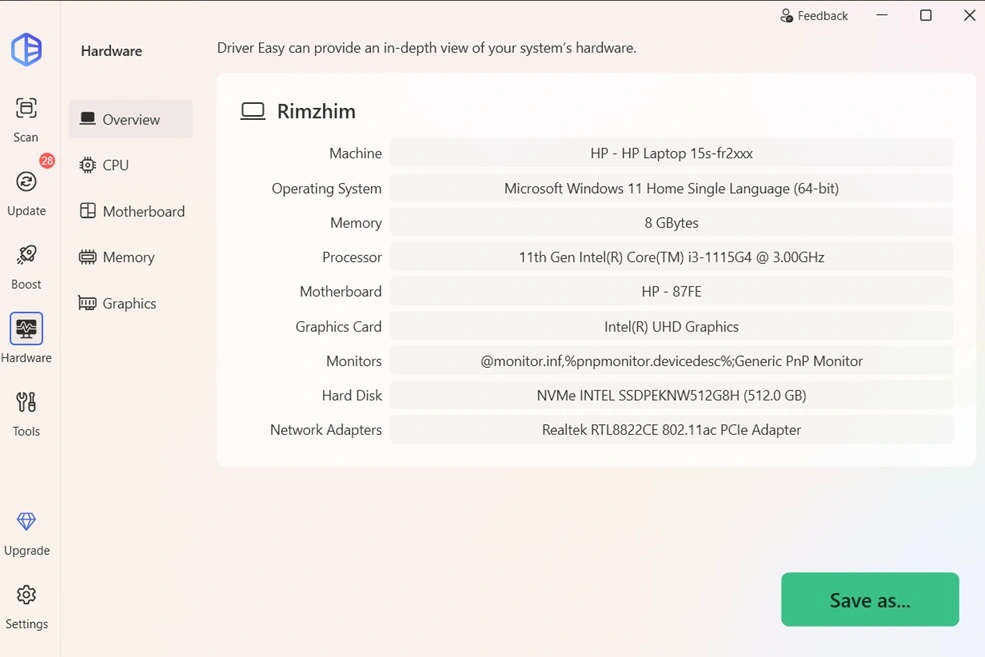The width and height of the screenshot is (985, 657).
Task: Maximize the Driver Easy window
Action: click(926, 15)
